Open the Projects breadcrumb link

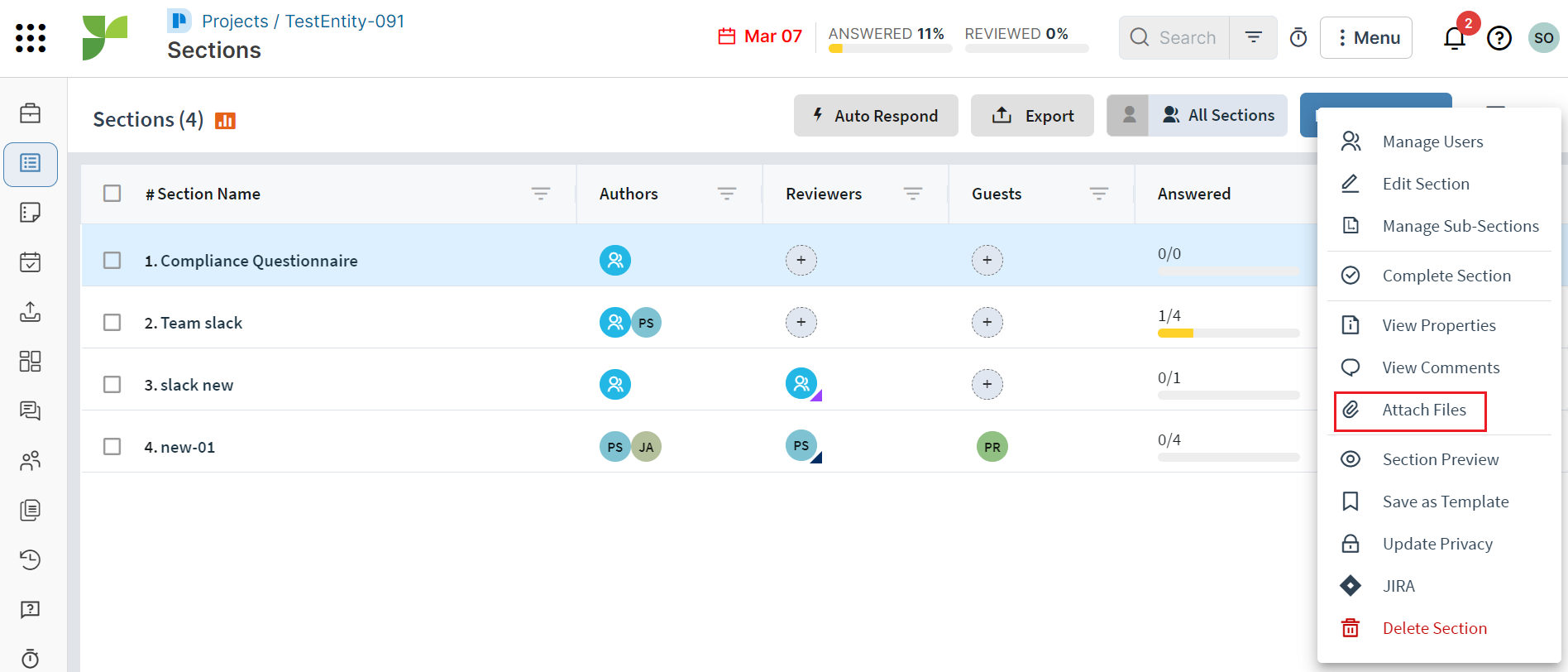coord(235,22)
